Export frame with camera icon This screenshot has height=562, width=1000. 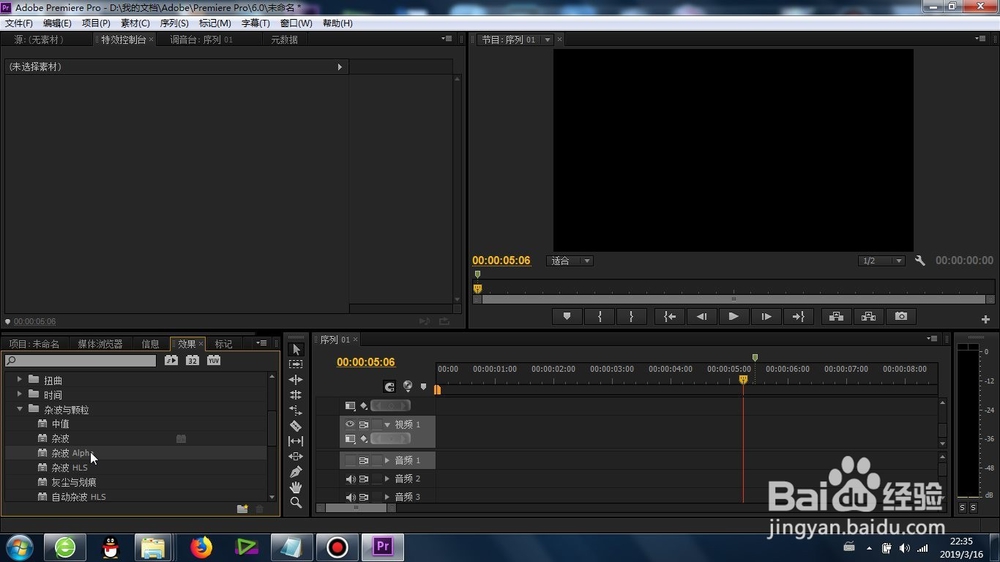(901, 316)
